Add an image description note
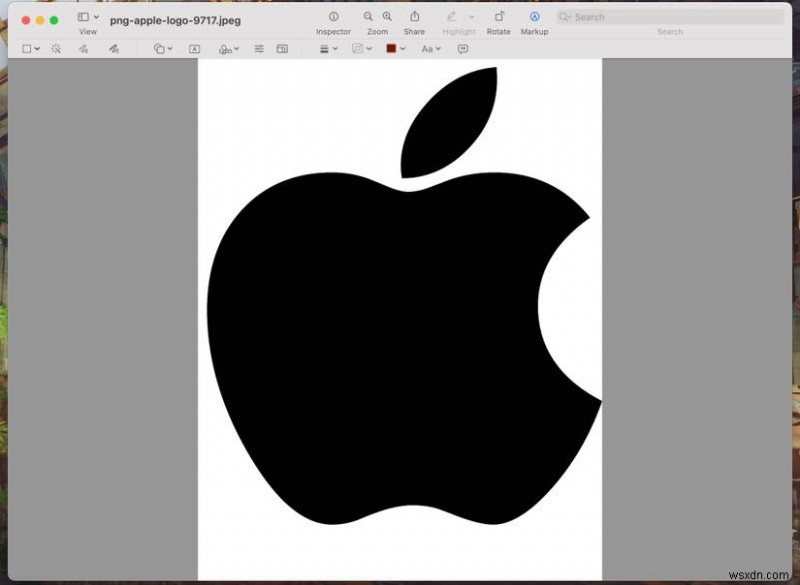The image size is (800, 585). (463, 49)
